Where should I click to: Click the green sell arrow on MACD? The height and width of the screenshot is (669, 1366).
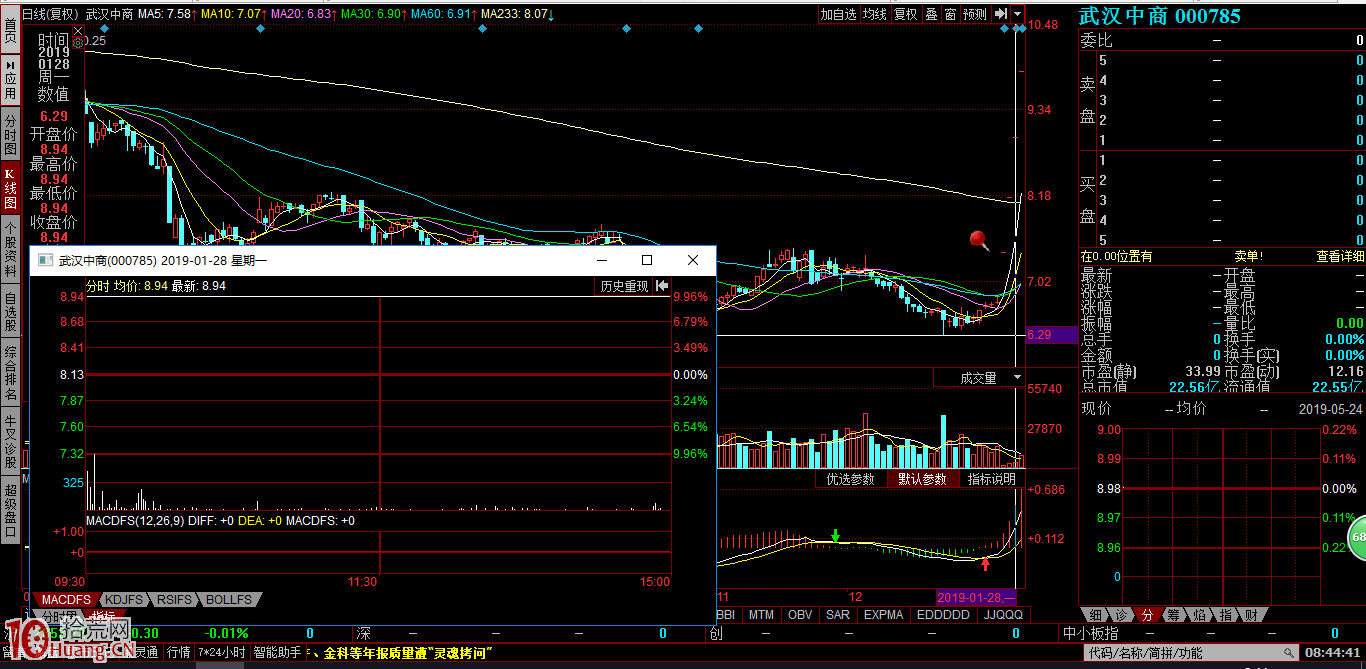coord(835,535)
